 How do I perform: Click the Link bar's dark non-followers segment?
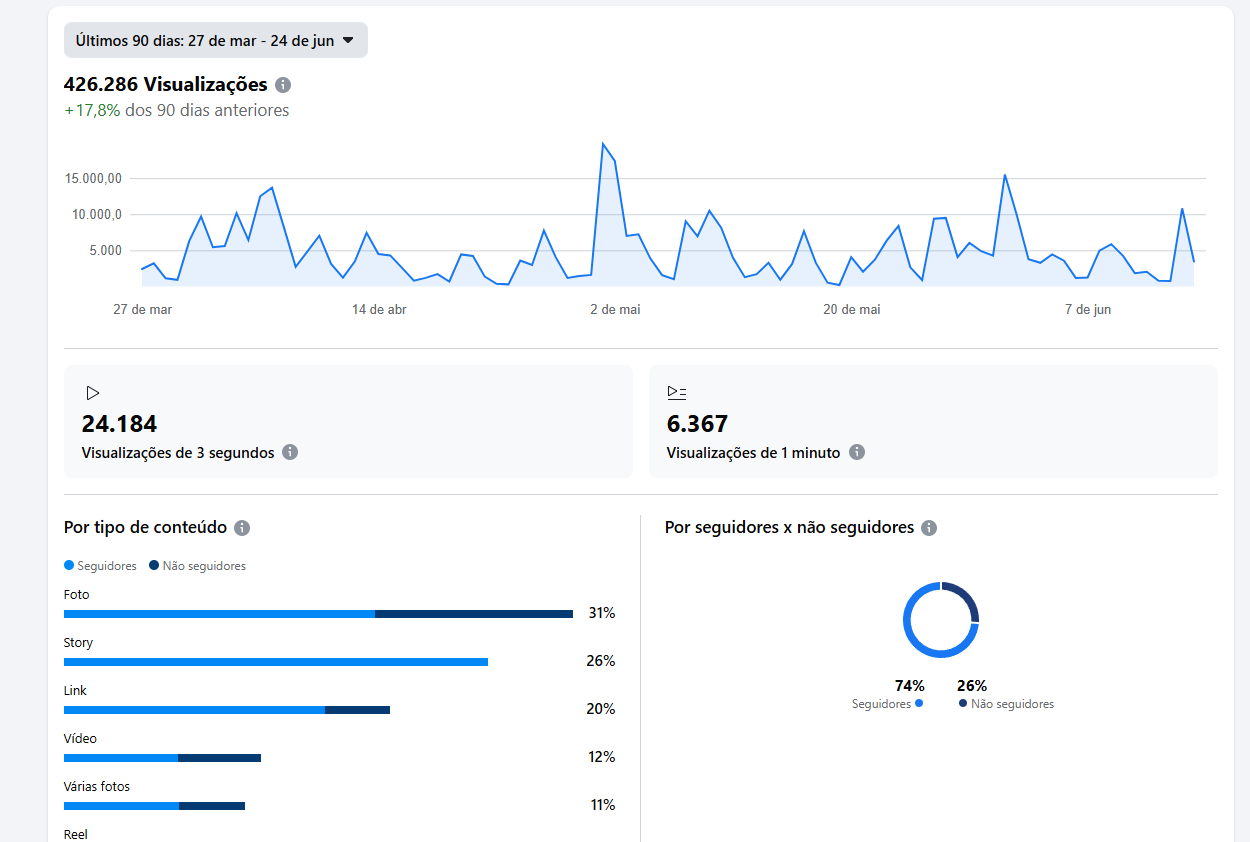click(357, 710)
